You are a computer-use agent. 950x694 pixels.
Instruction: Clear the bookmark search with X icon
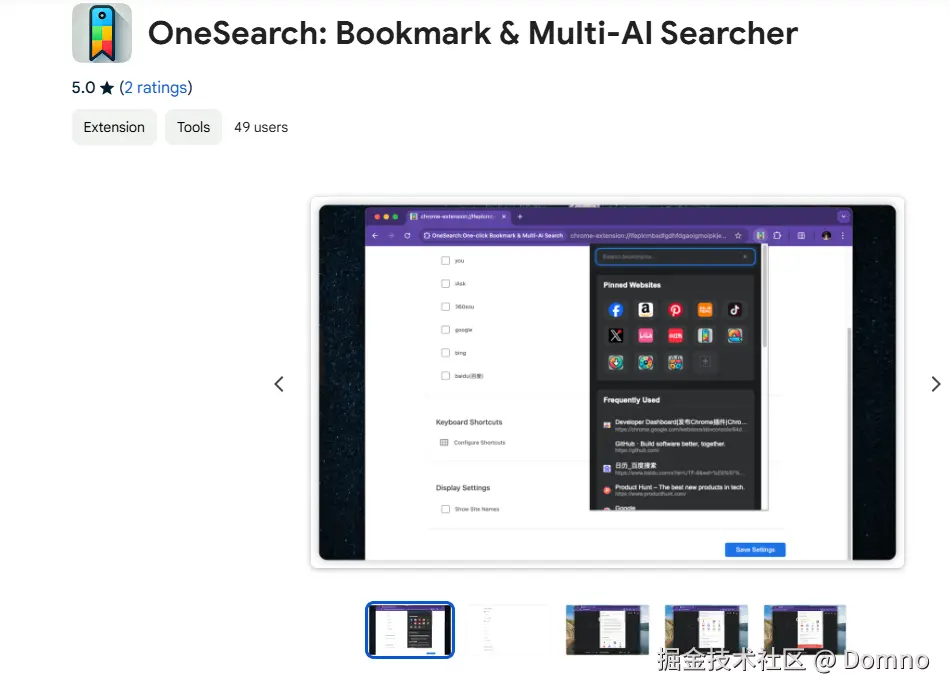pos(745,257)
